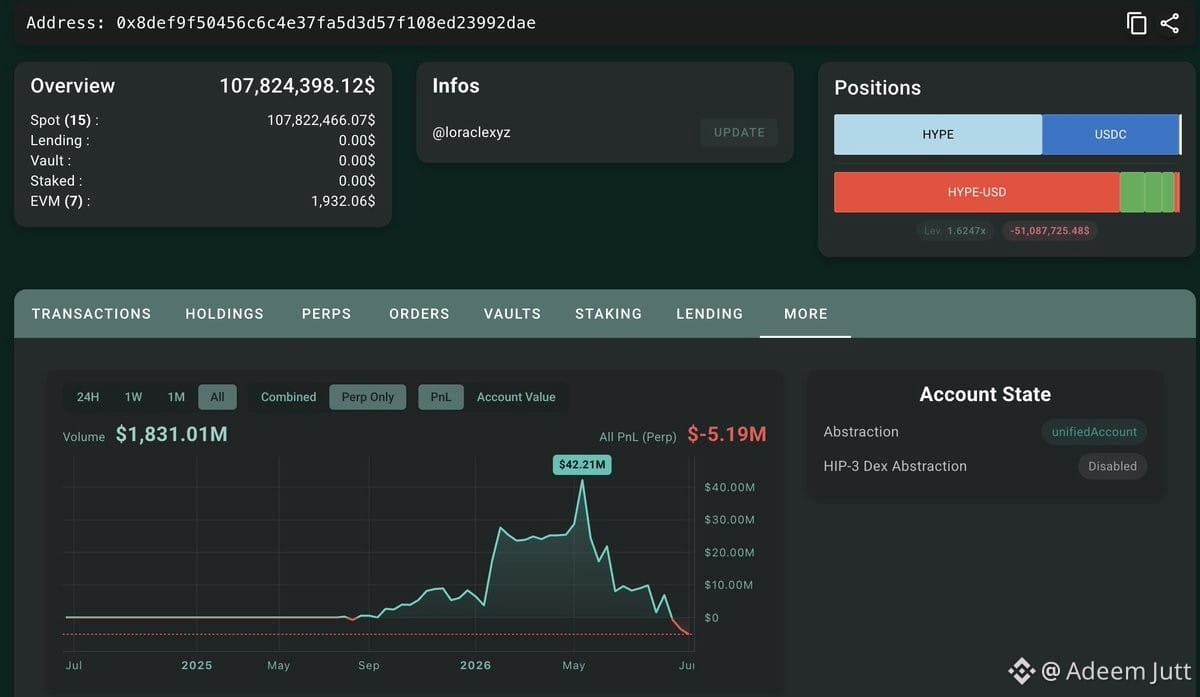Select the All time range
This screenshot has width=1200, height=697.
tap(217, 397)
